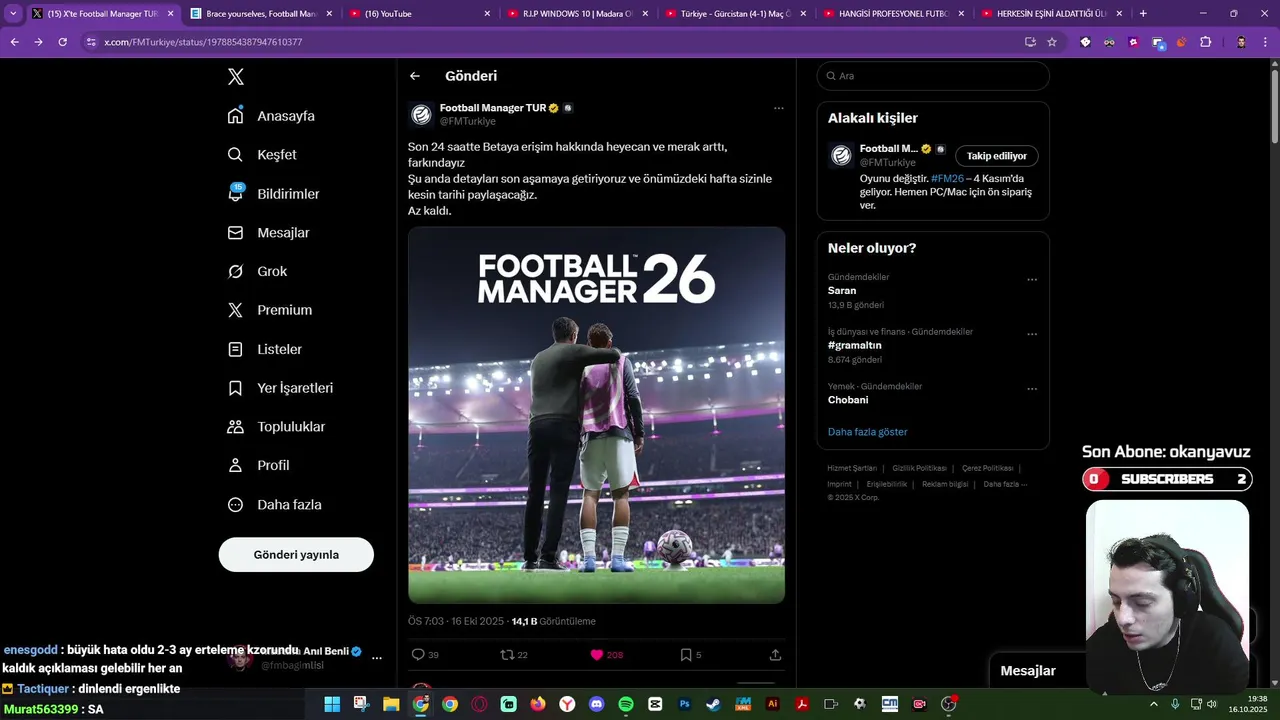Toggle the like heart showing 208
Screen dimensions: 1280x720
[606, 655]
